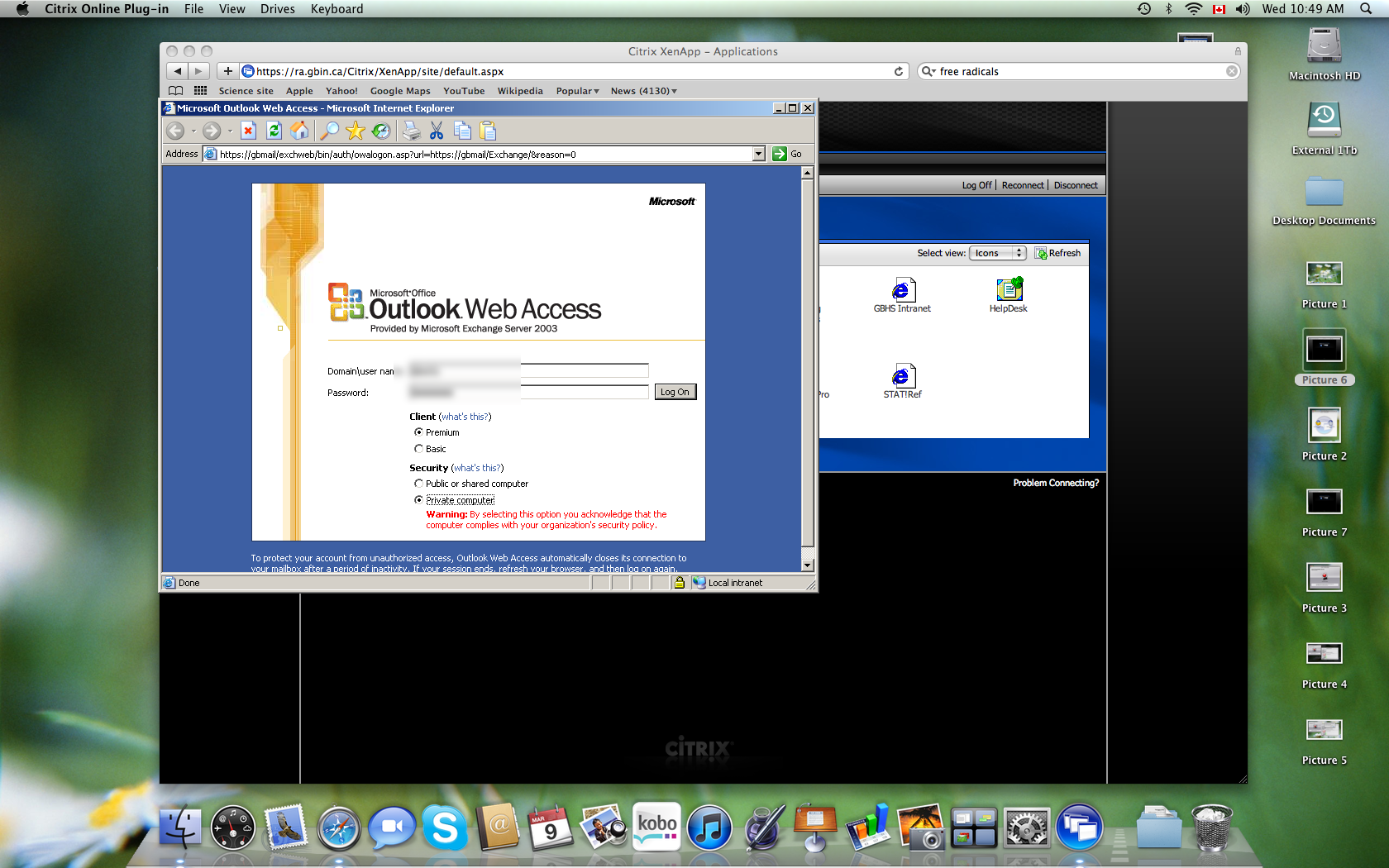Launch the HelpDesk application icon
This screenshot has width=1389, height=868.
[1009, 290]
